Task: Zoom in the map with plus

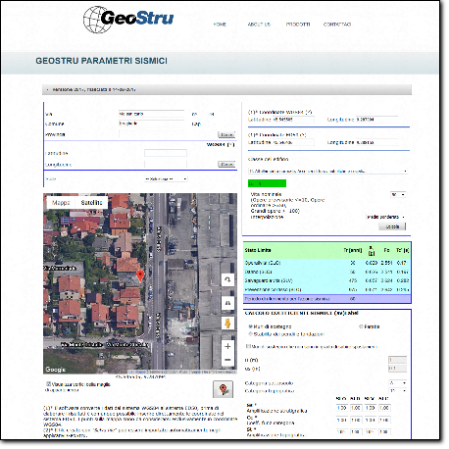Action: point(228,346)
